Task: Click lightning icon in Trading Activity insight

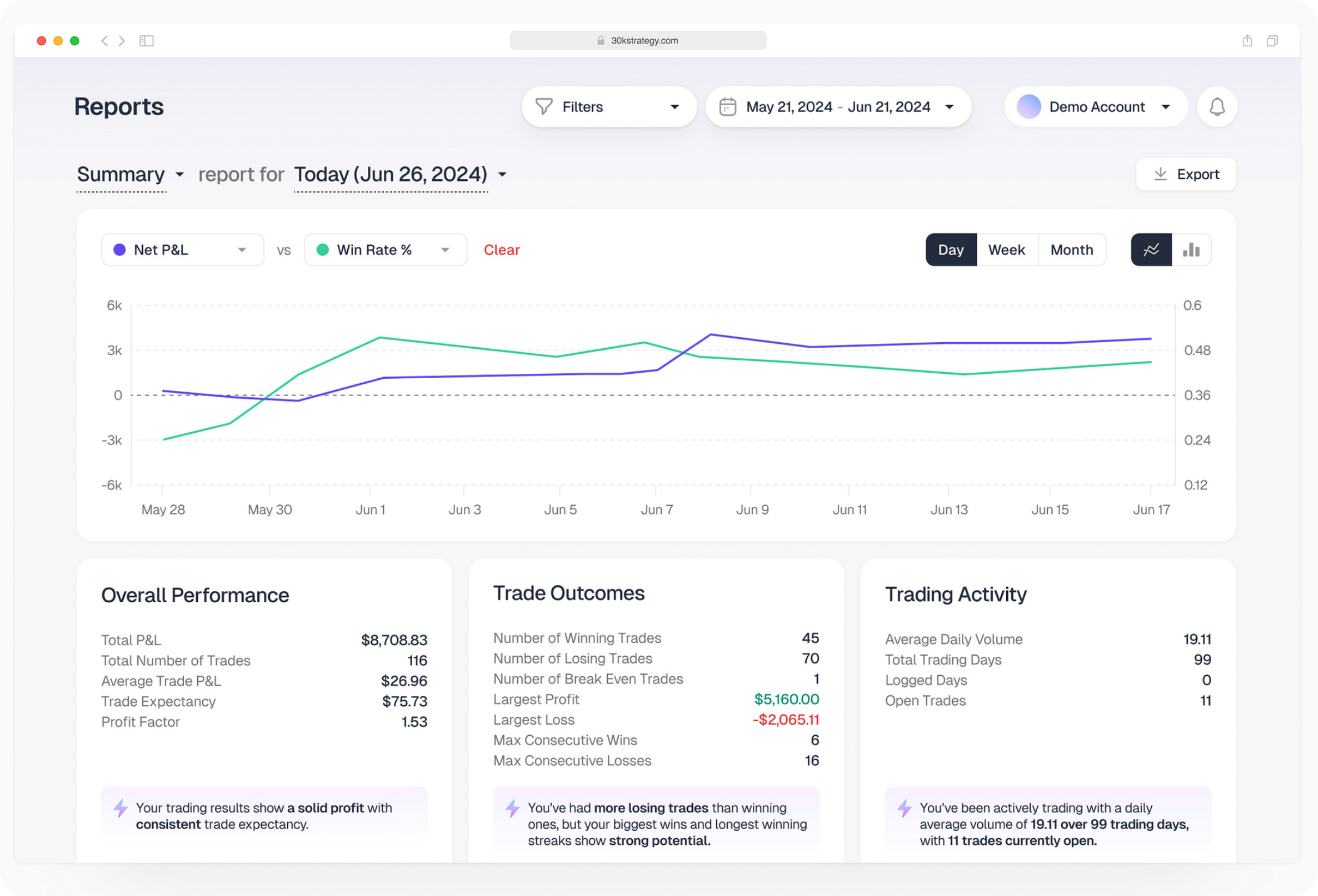Action: click(904, 808)
